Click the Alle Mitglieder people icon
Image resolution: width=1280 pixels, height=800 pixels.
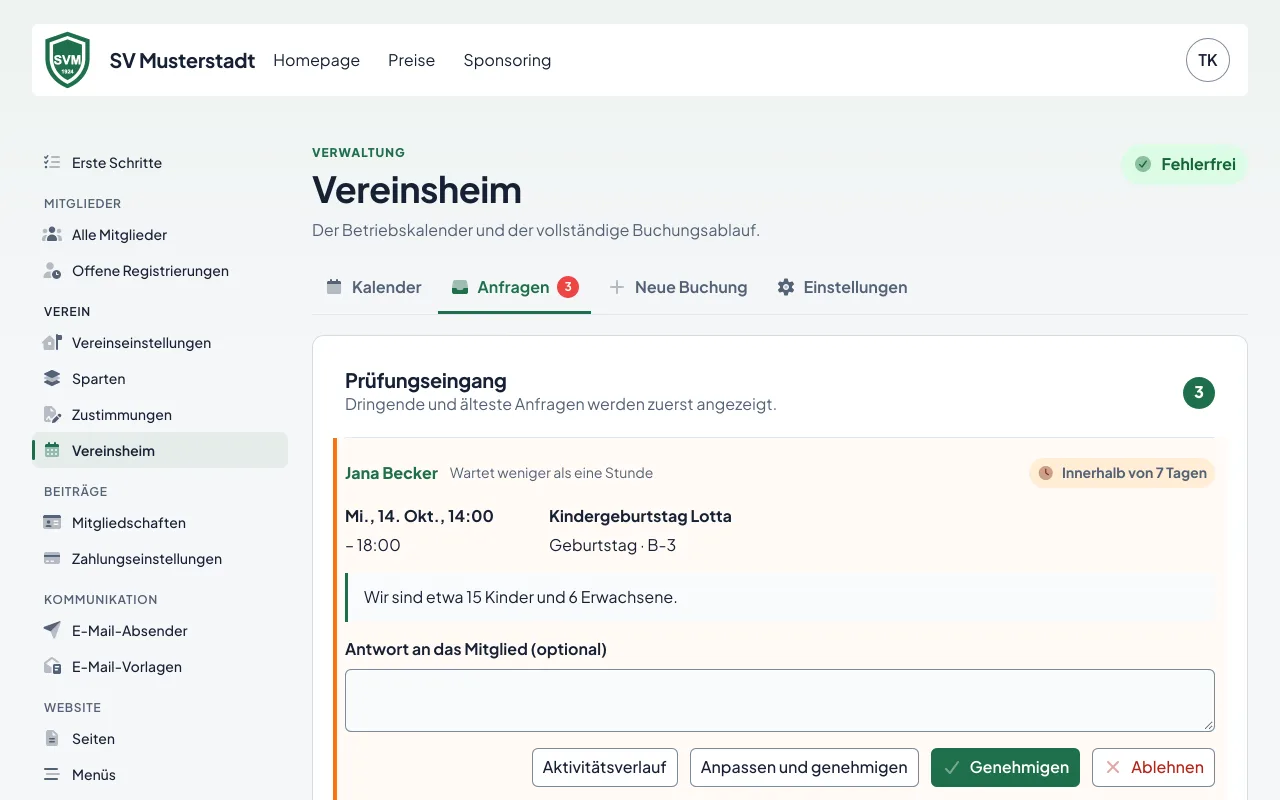click(x=52, y=234)
